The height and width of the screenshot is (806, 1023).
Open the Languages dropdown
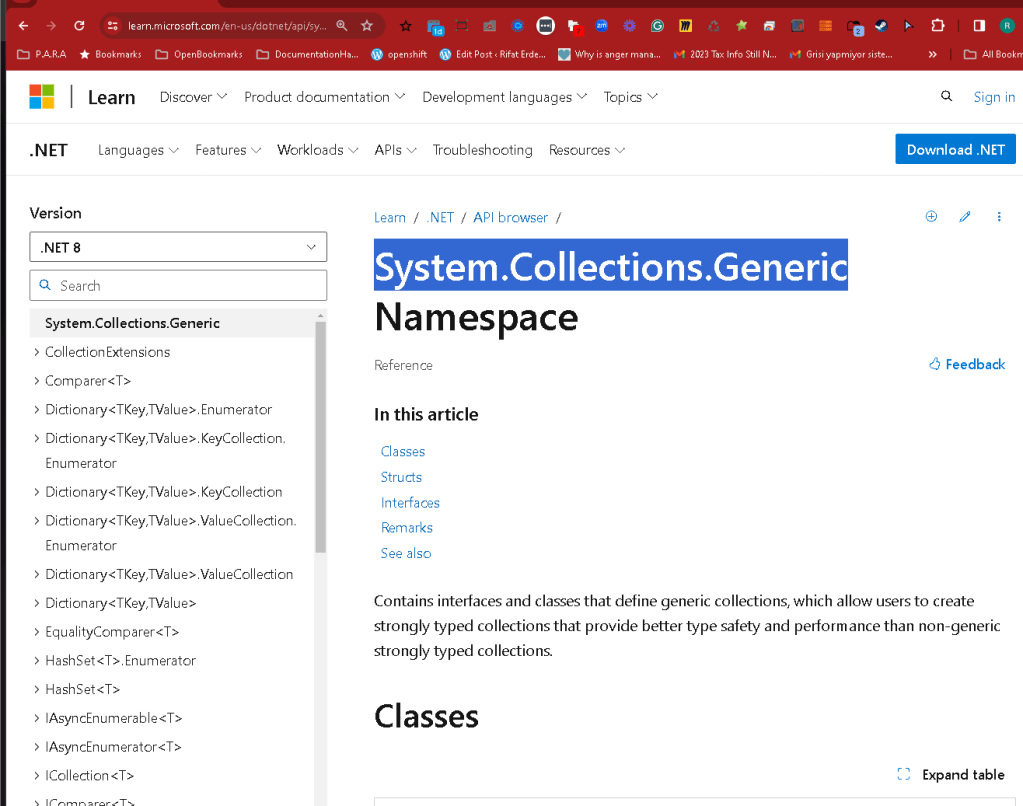(138, 150)
